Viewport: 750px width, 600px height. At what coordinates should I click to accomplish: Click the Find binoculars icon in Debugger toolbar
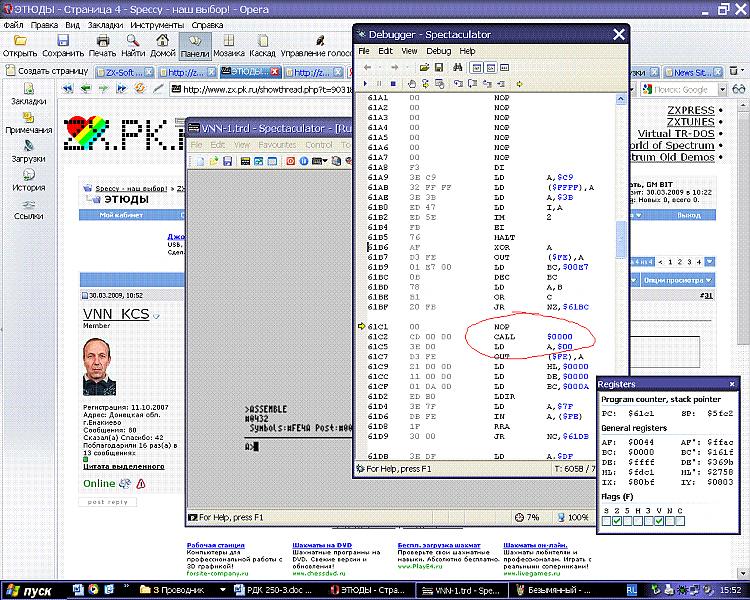(458, 68)
